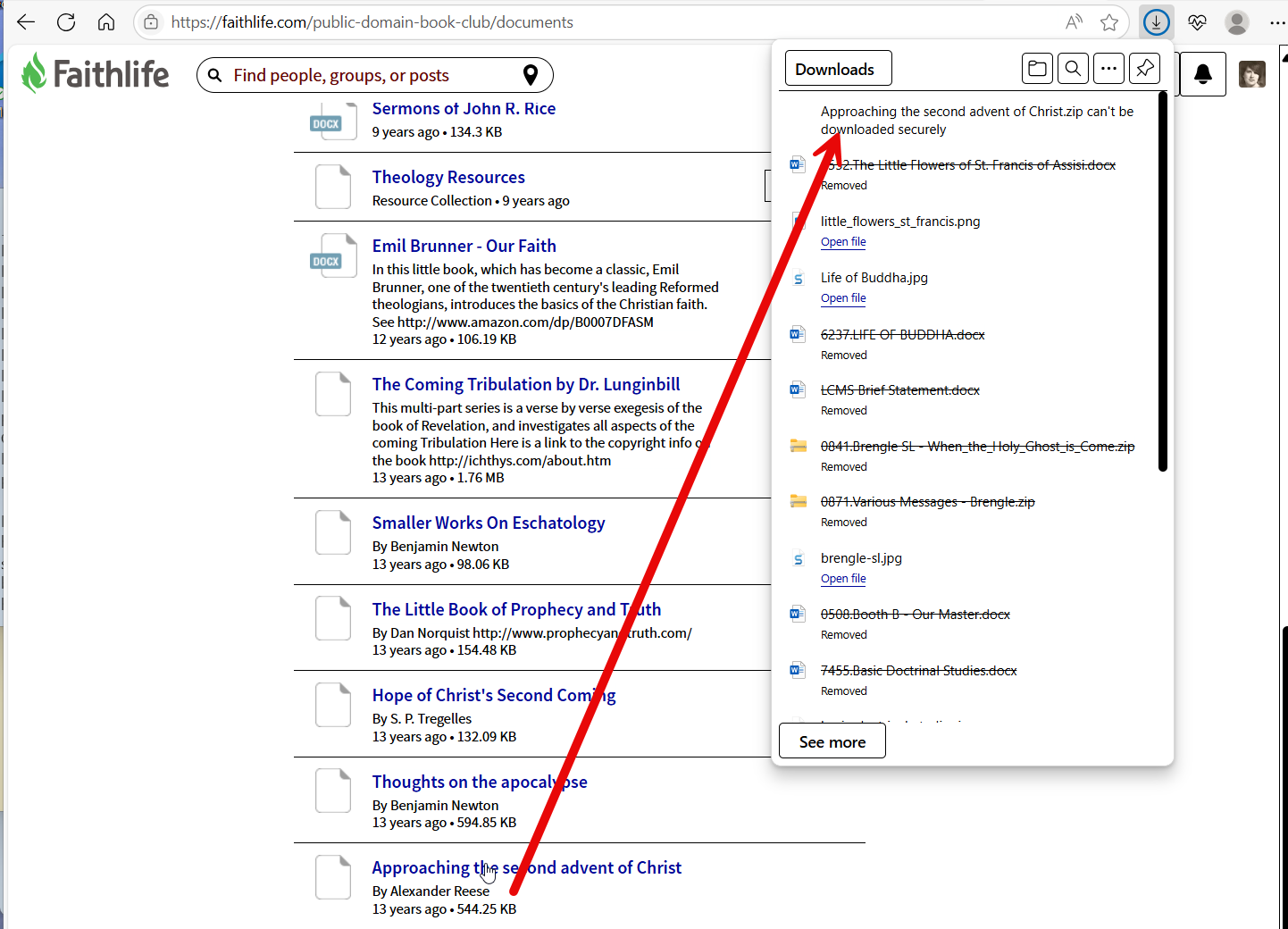
Task: Click the Downloads panel scrollbar
Action: coord(1163,281)
